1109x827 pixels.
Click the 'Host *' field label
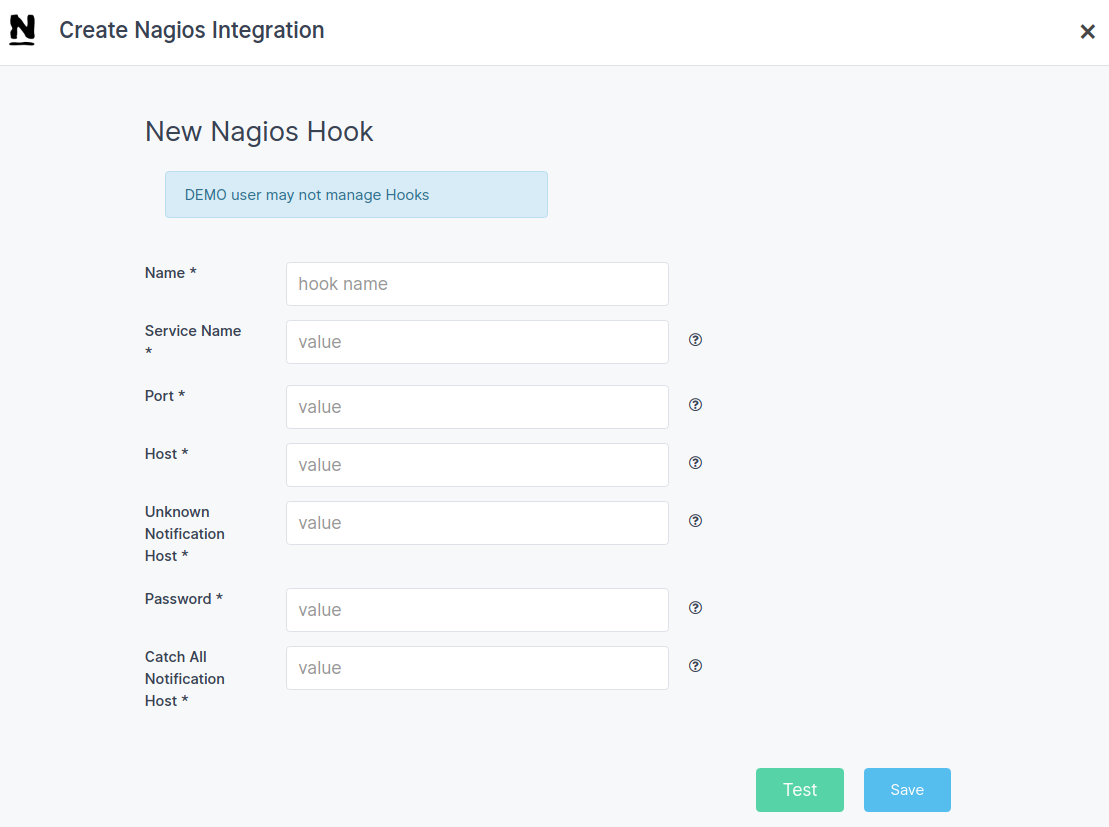[x=166, y=454]
